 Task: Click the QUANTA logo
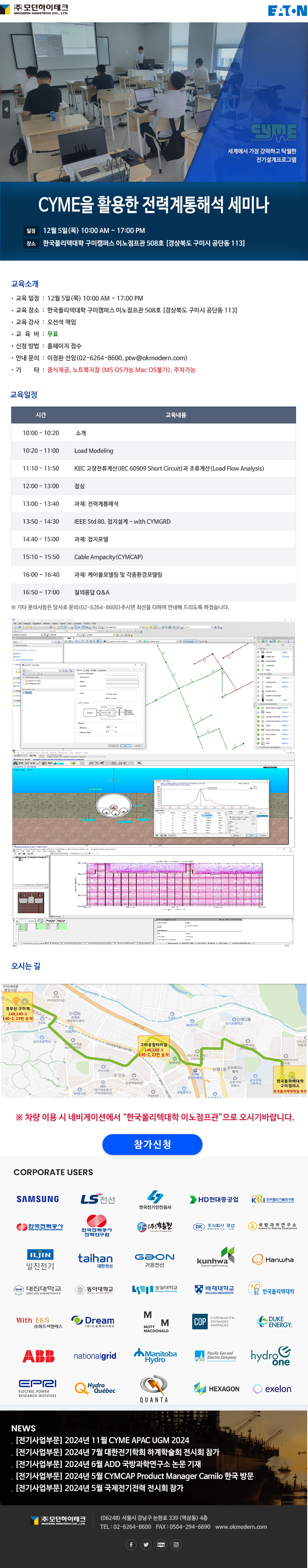154,1389
